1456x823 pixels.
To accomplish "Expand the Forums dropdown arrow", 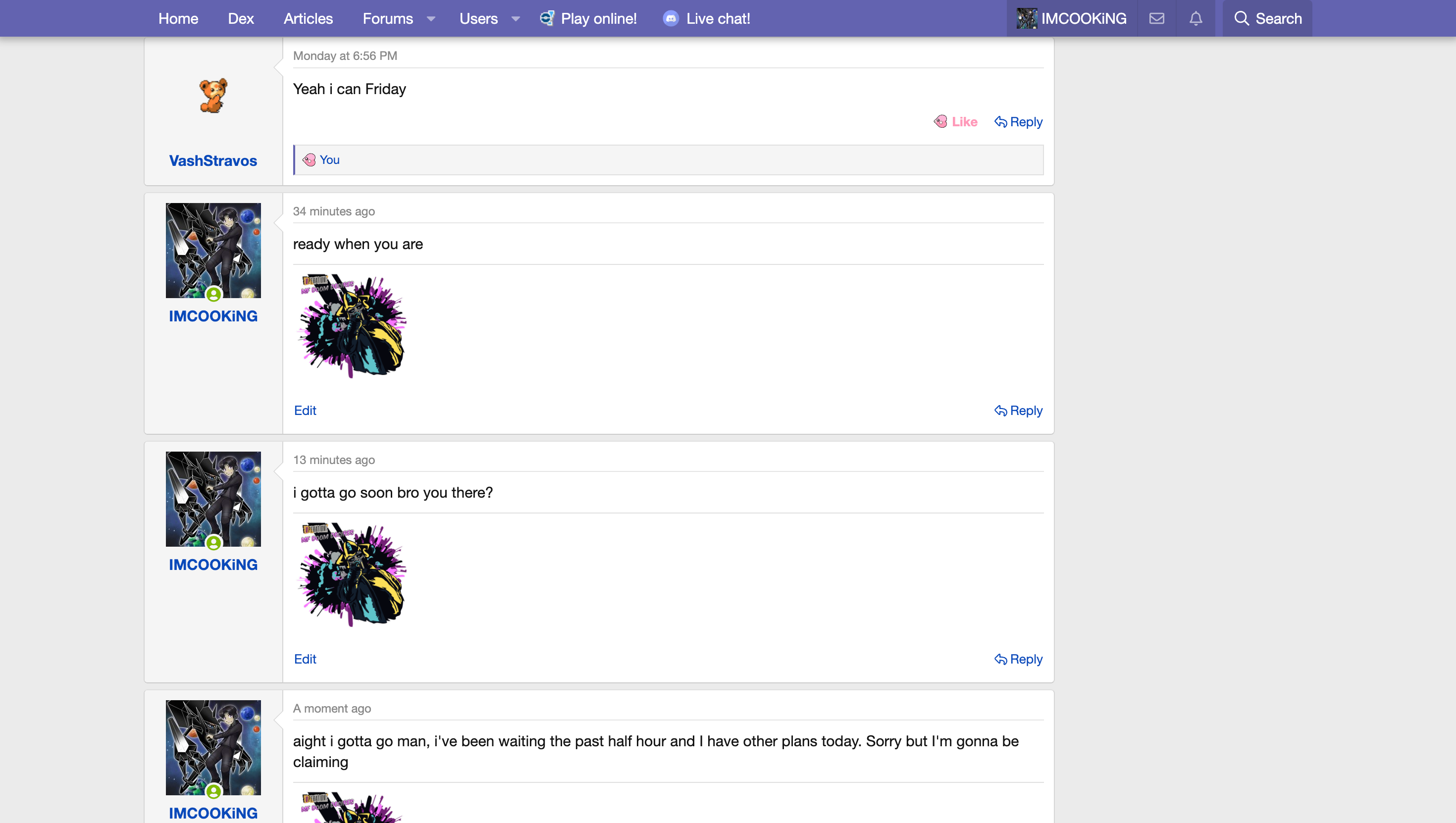I will pos(431,19).
